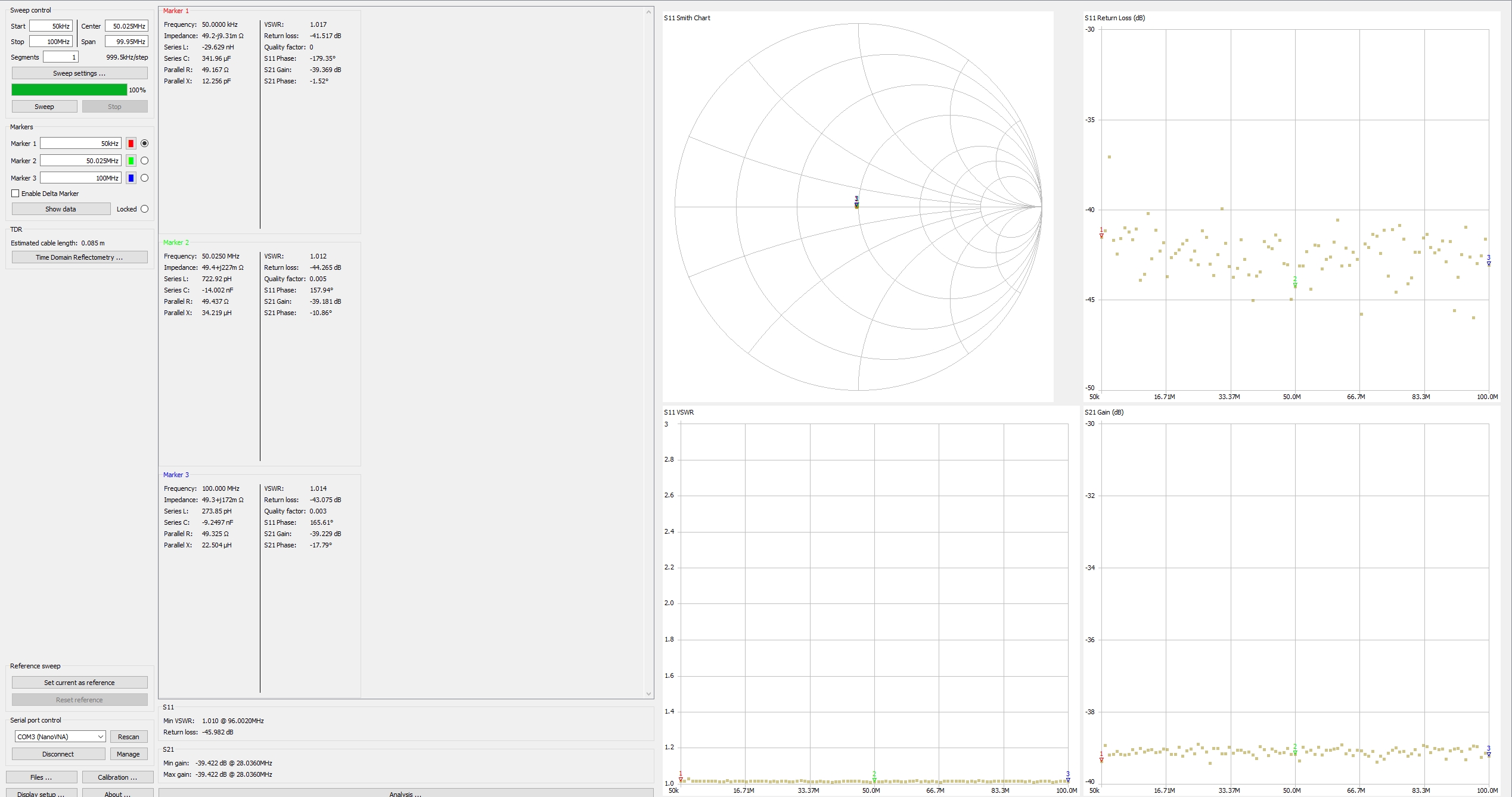Click the Sweep button

44,107
